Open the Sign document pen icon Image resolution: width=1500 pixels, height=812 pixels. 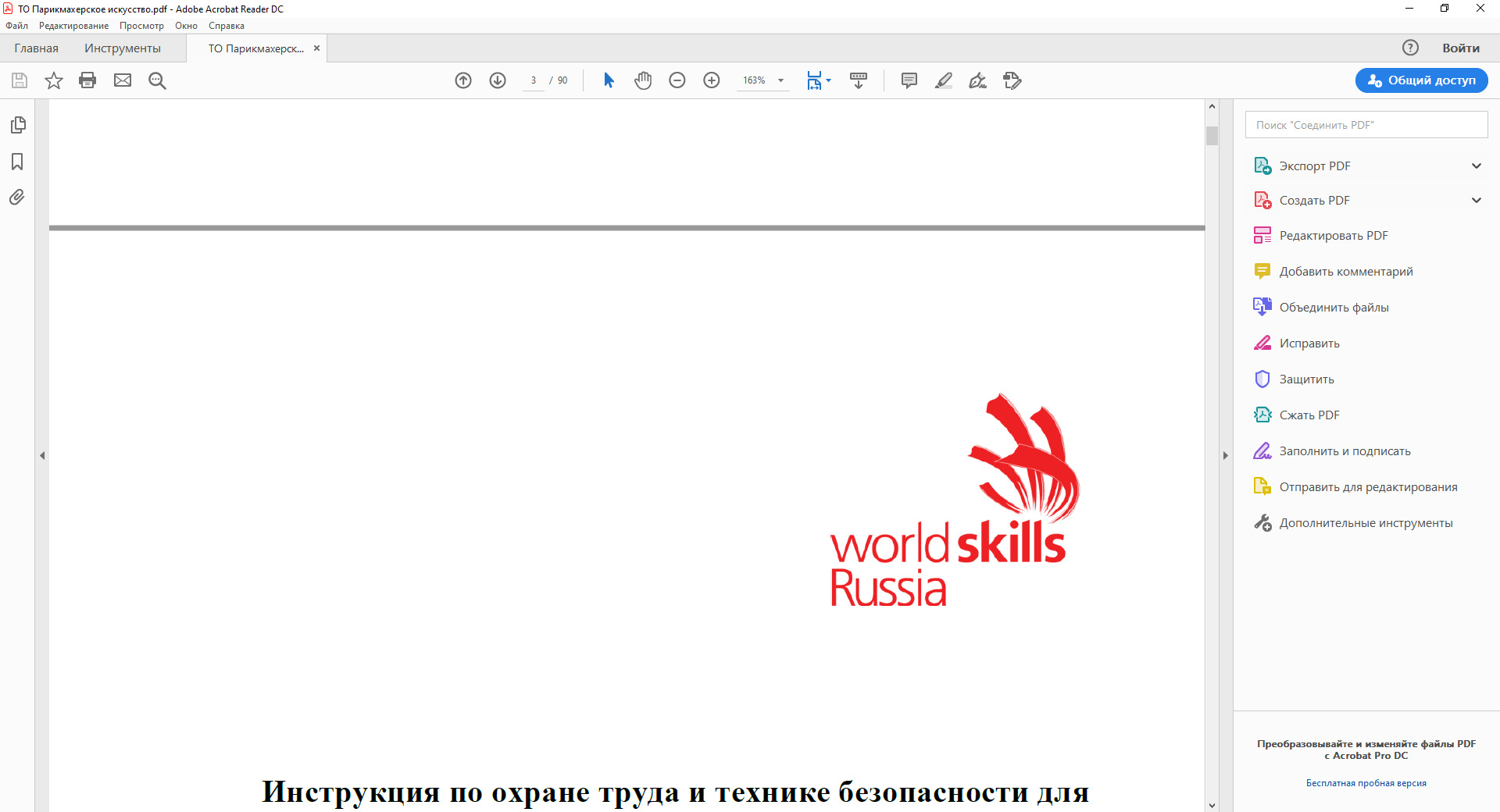[978, 80]
